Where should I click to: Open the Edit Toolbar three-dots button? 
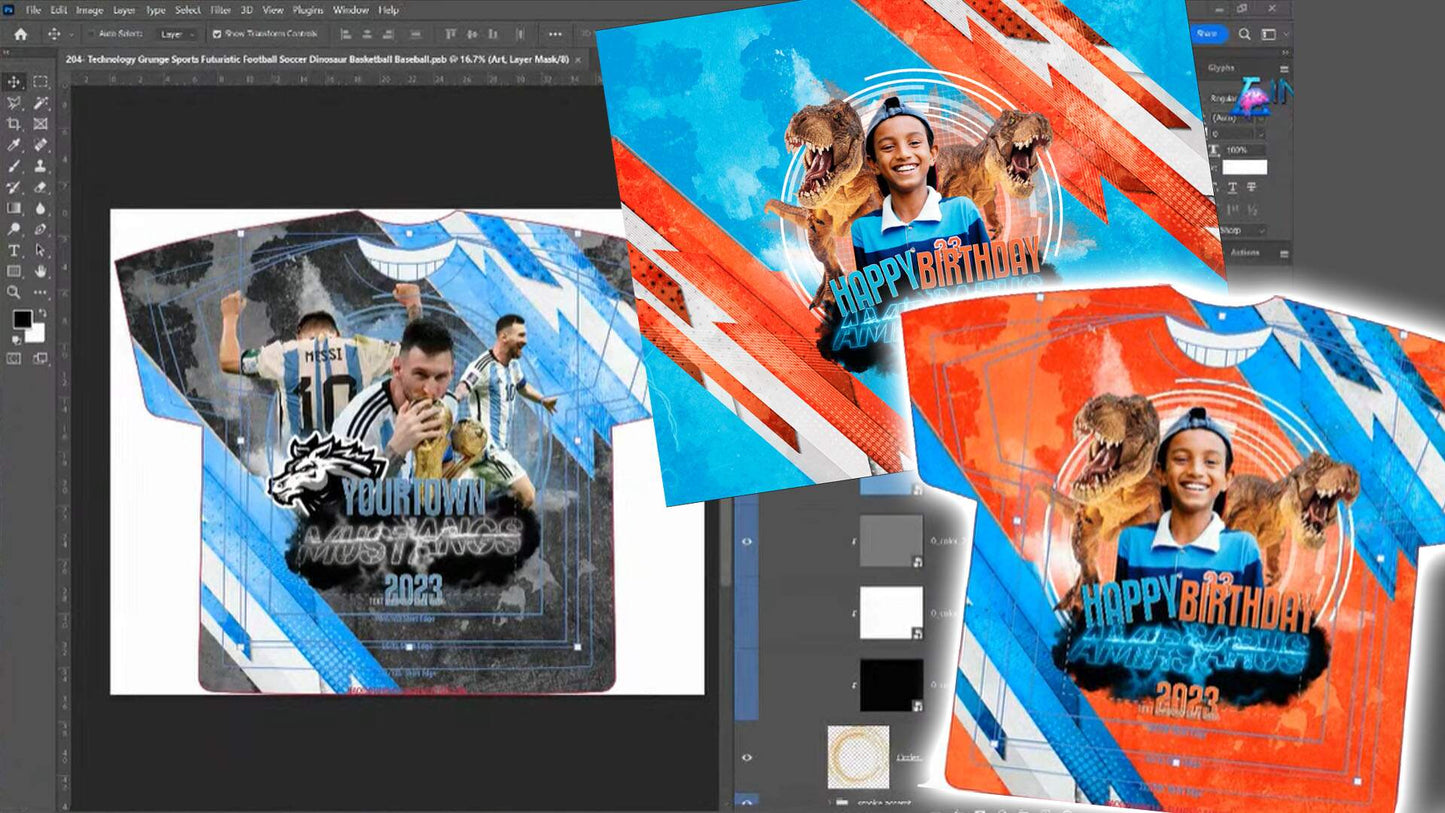coord(40,292)
